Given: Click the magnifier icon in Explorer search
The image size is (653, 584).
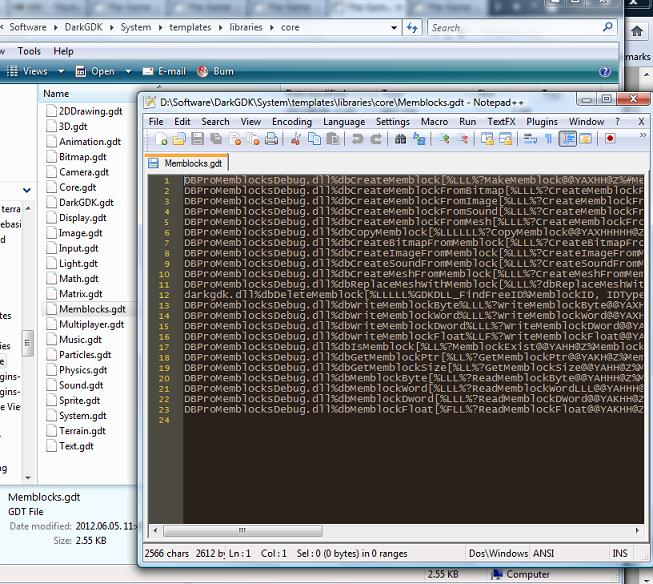Looking at the screenshot, I should click(x=608, y=27).
